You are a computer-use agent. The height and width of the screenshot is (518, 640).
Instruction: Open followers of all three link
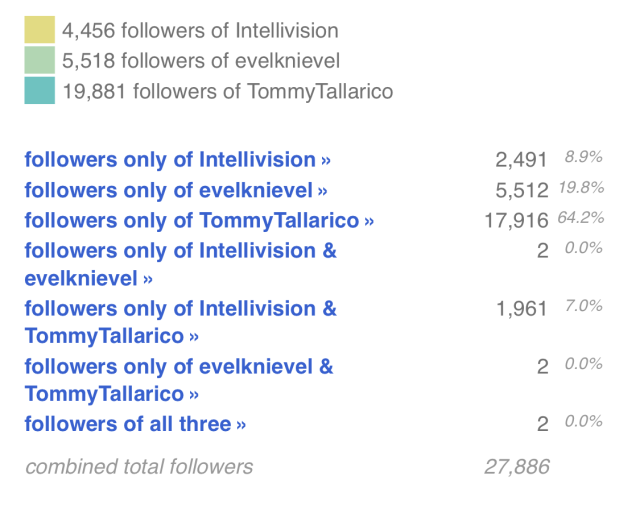(x=135, y=424)
